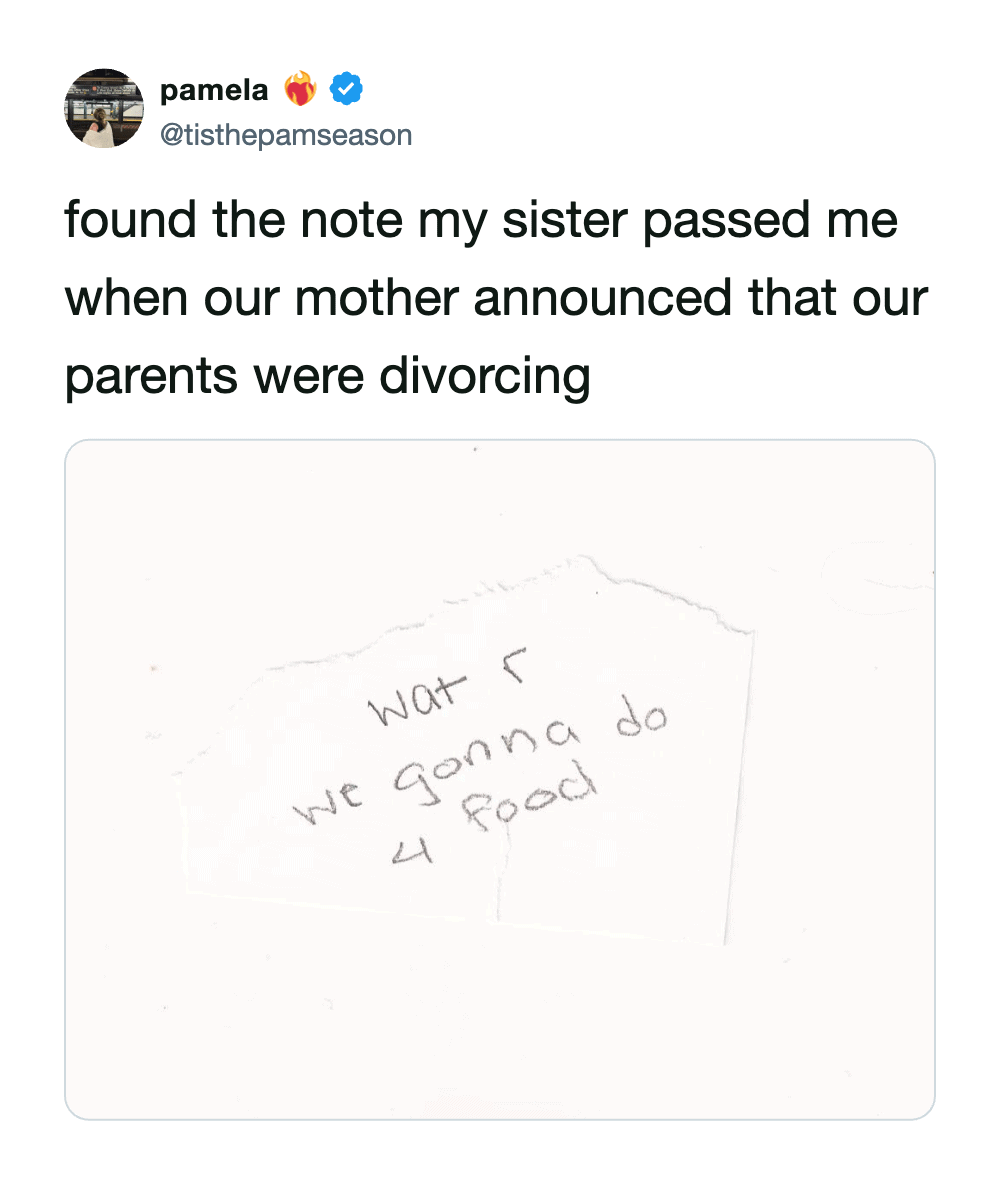Open the display name "pamela"
The height and width of the screenshot is (1186, 1000).
pos(214,90)
